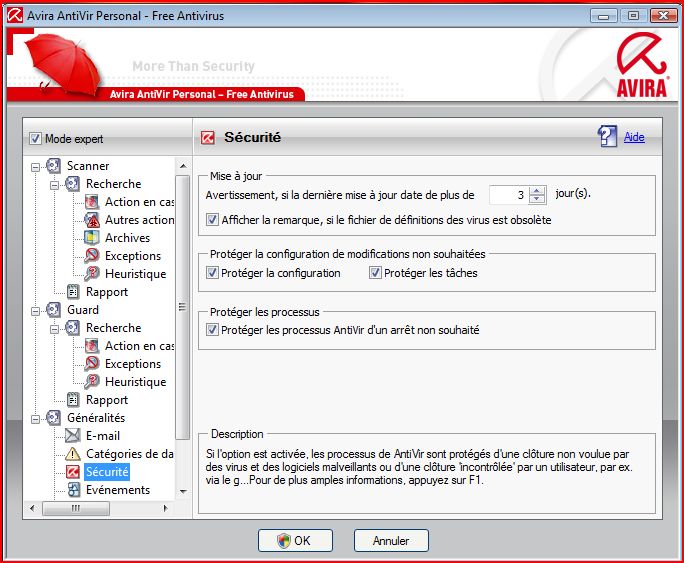
Task: Disable 'Protéger les processus AntiVir' checkbox
Action: click(x=212, y=330)
